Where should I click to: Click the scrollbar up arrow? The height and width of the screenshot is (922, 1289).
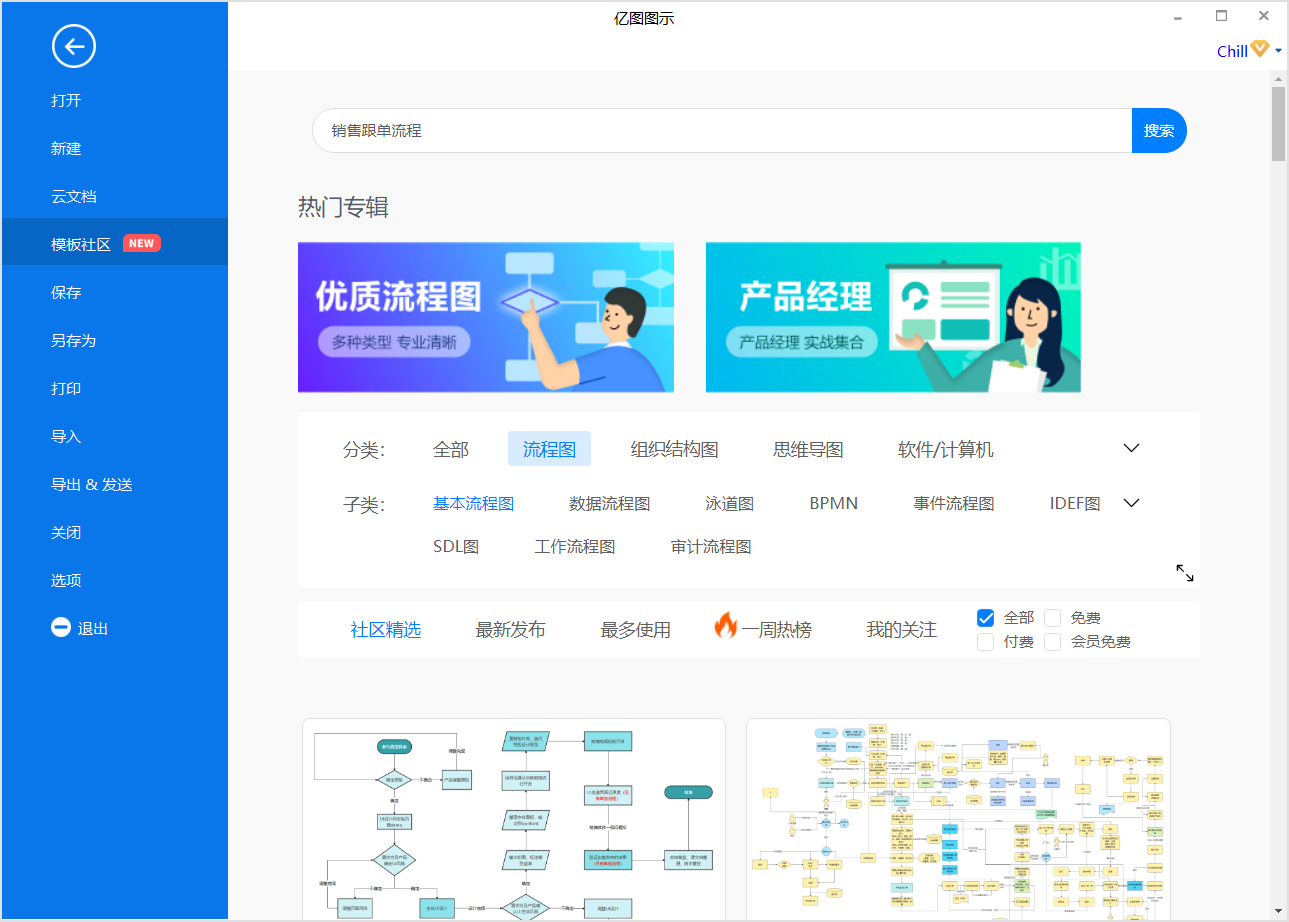[1278, 78]
